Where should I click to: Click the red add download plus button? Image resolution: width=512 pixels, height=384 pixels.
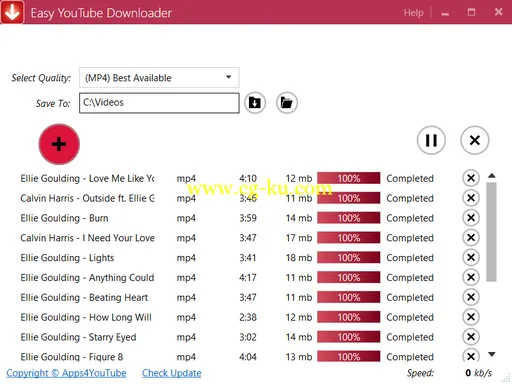click(x=59, y=144)
